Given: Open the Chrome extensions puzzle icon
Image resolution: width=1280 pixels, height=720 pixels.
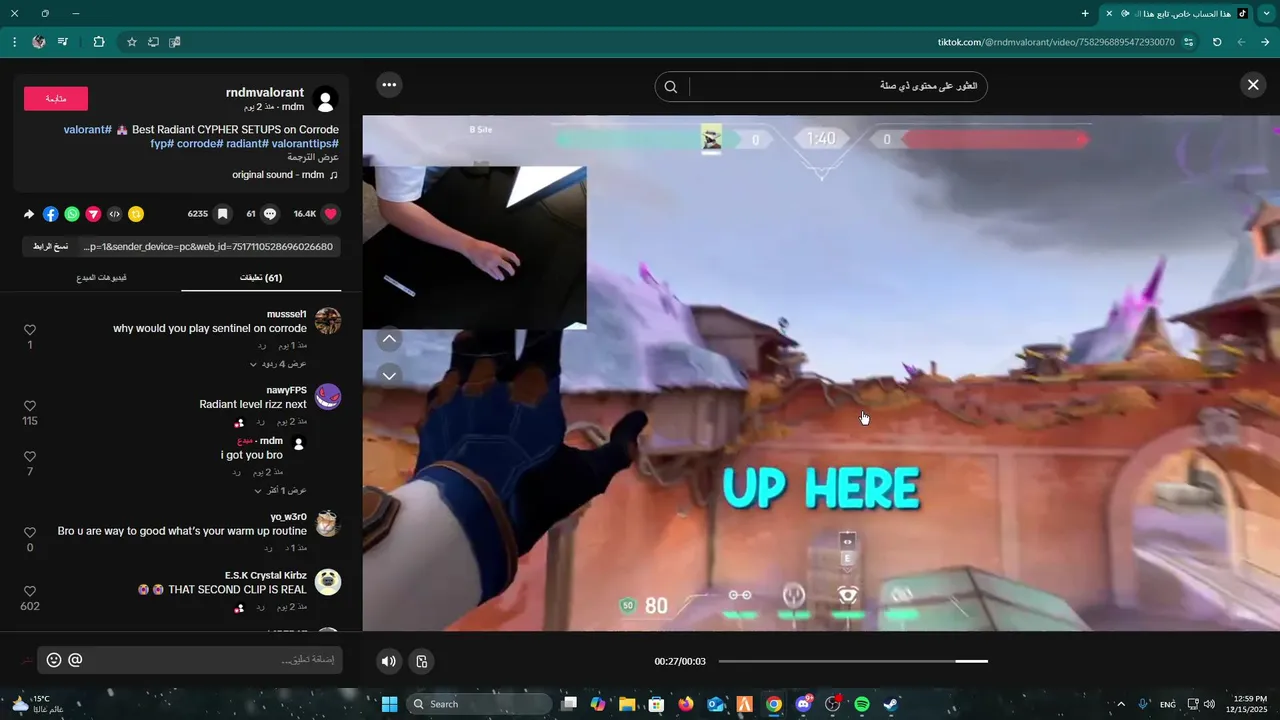Looking at the screenshot, I should pos(98,42).
